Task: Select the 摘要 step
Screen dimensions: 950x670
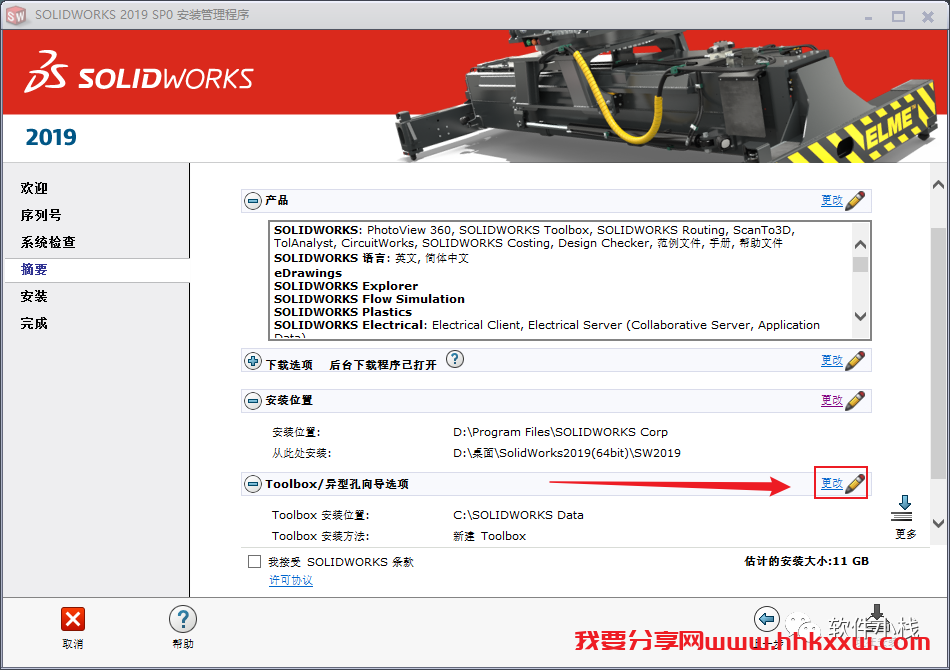Action: click(34, 270)
